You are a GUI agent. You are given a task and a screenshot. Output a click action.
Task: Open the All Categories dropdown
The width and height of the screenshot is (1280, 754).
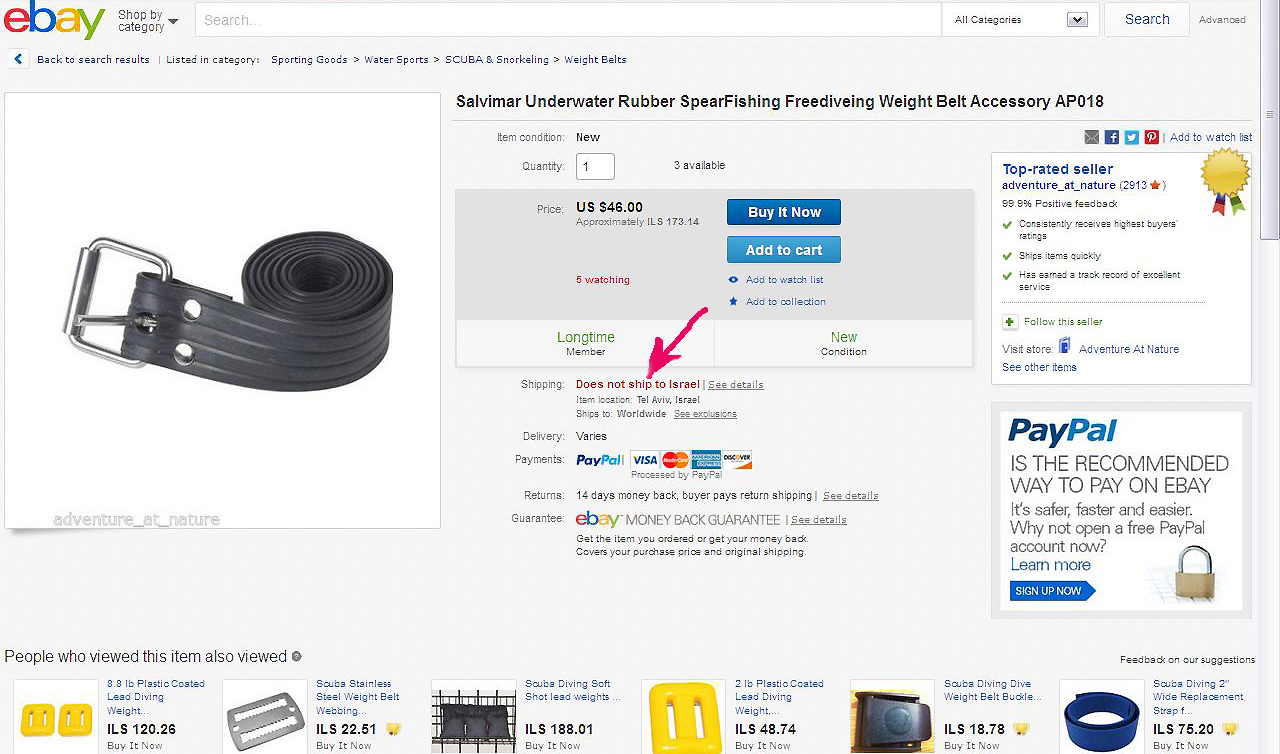pyautogui.click(x=1020, y=20)
